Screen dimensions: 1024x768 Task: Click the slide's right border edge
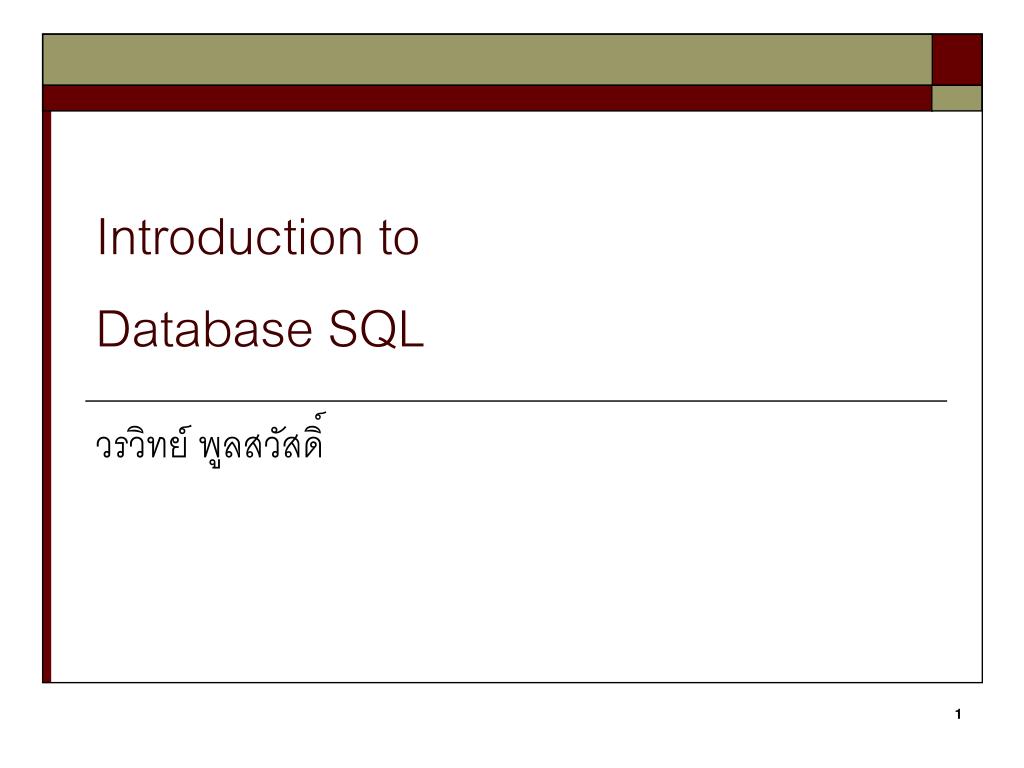982,397
